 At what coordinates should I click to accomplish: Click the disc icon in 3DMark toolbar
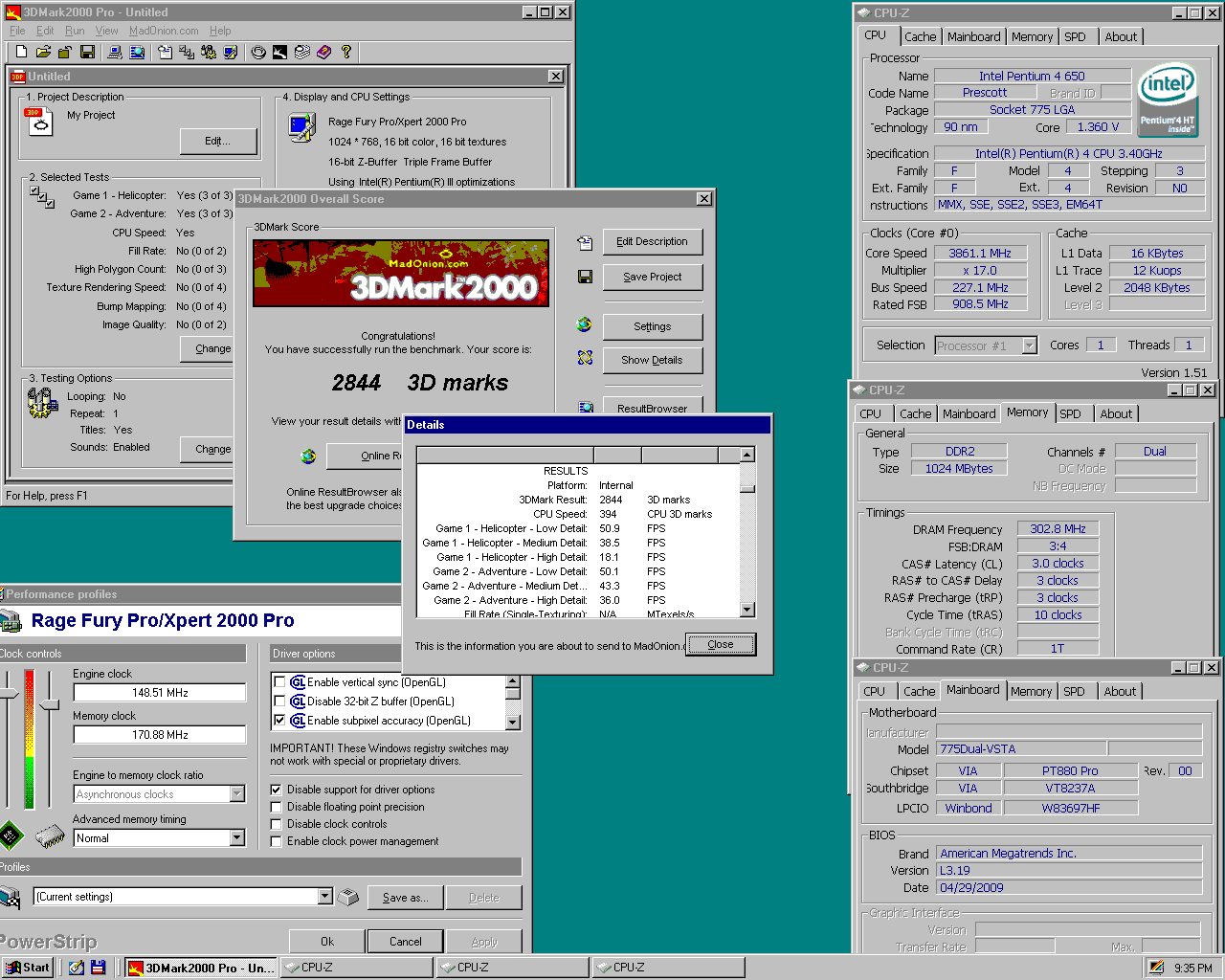(x=258, y=52)
